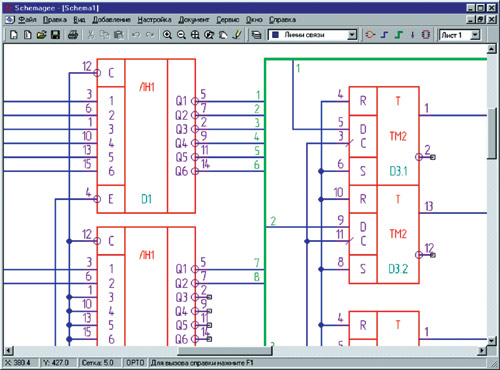The width and height of the screenshot is (500, 370).
Task: Expand the Линии связи layer dropdown
Action: click(x=352, y=35)
